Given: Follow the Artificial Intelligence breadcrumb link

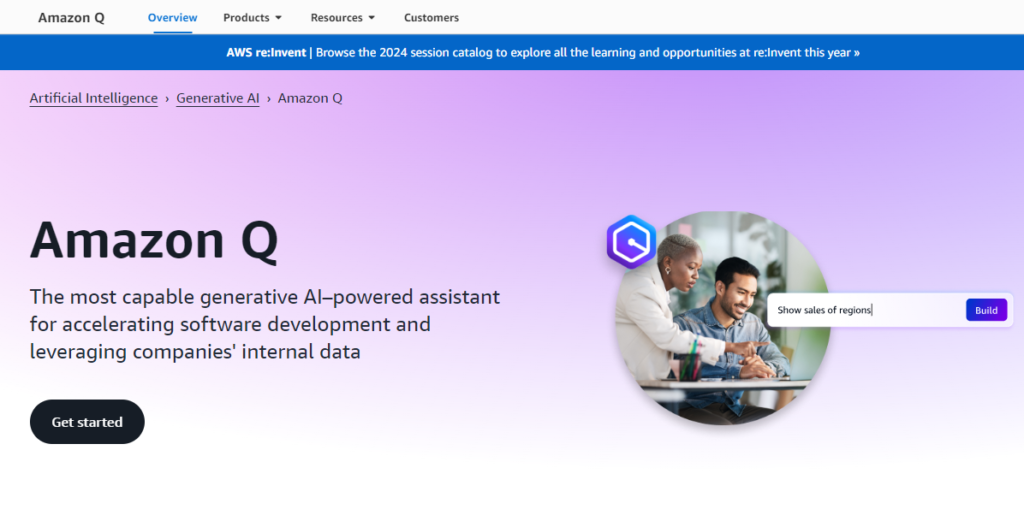Looking at the screenshot, I should (x=93, y=98).
